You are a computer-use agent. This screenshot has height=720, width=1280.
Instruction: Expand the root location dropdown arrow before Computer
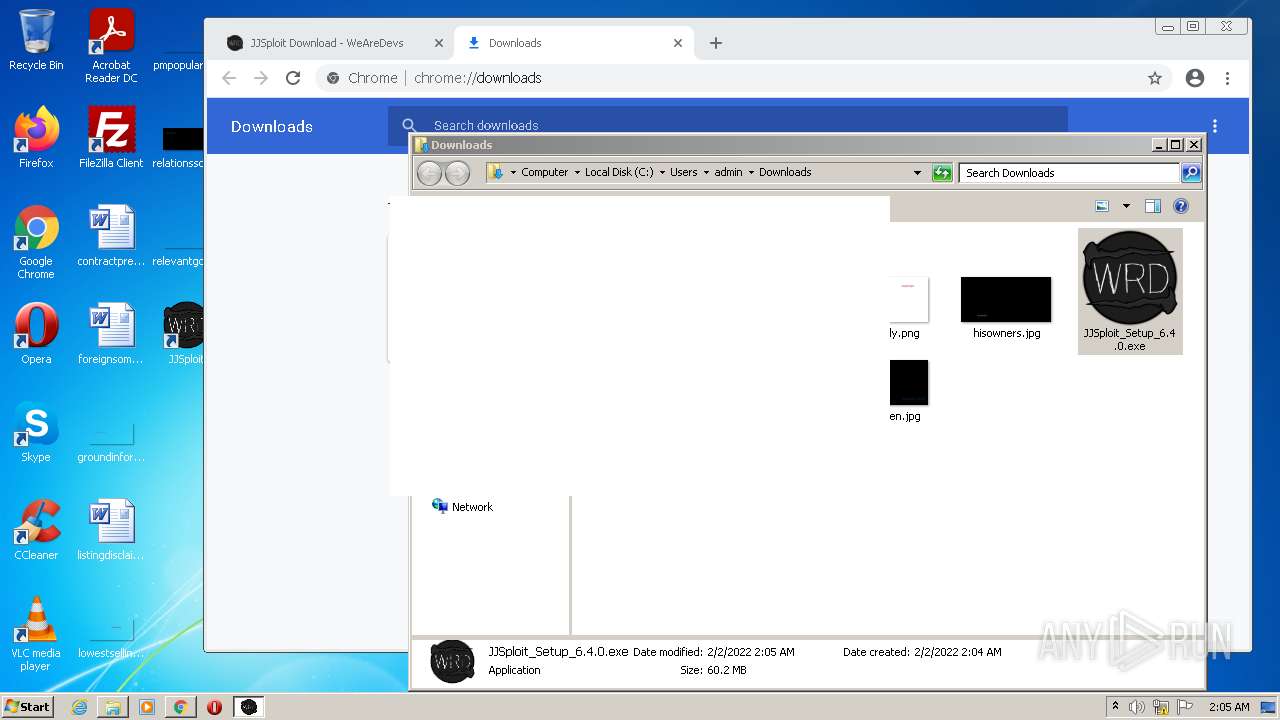coord(513,173)
